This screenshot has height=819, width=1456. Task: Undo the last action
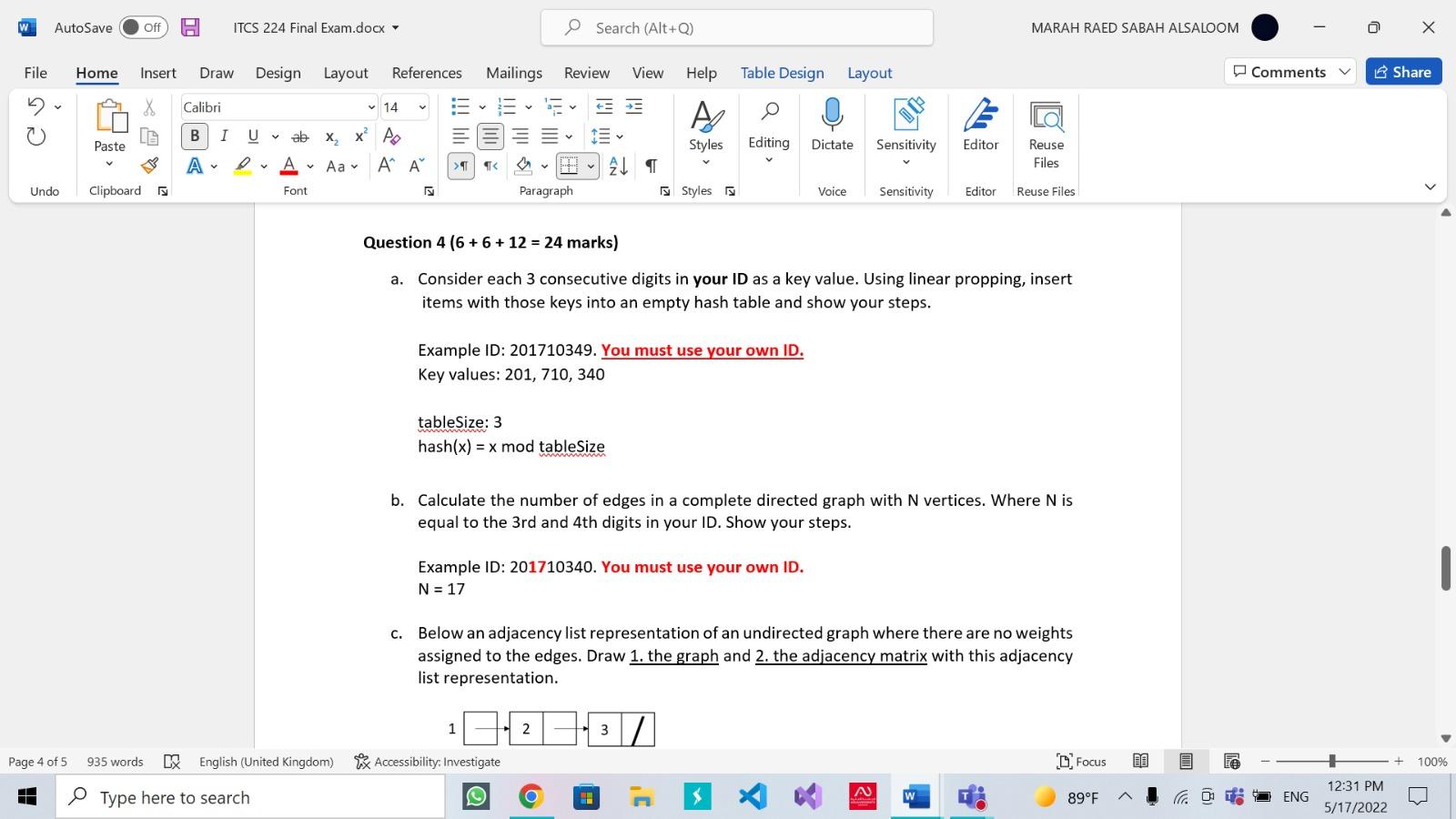[x=36, y=106]
